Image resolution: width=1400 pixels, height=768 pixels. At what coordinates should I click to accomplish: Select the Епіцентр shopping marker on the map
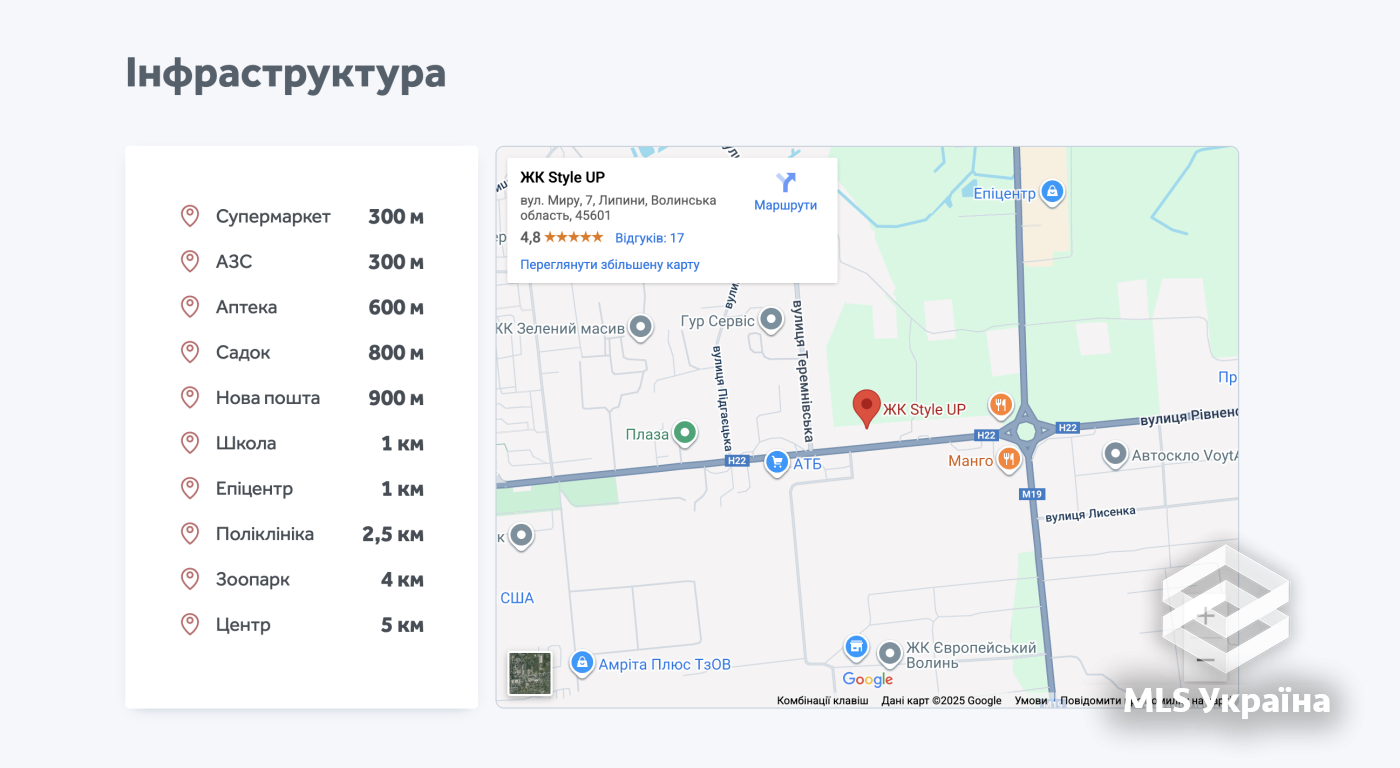(x=1051, y=191)
